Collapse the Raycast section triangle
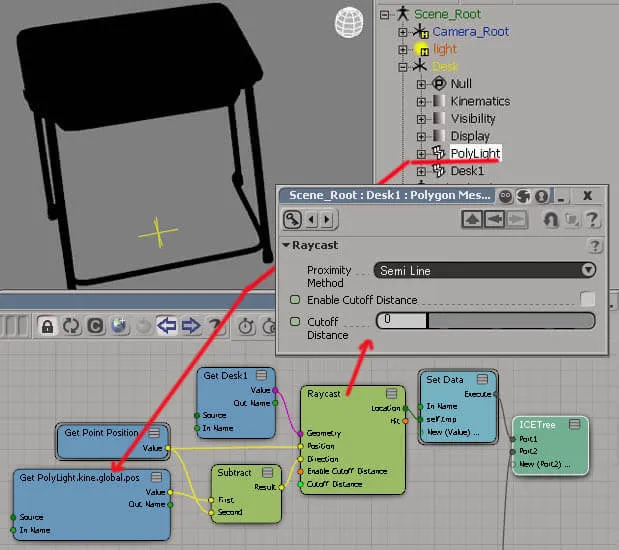Screen dimensions: 619x550 coord(286,245)
